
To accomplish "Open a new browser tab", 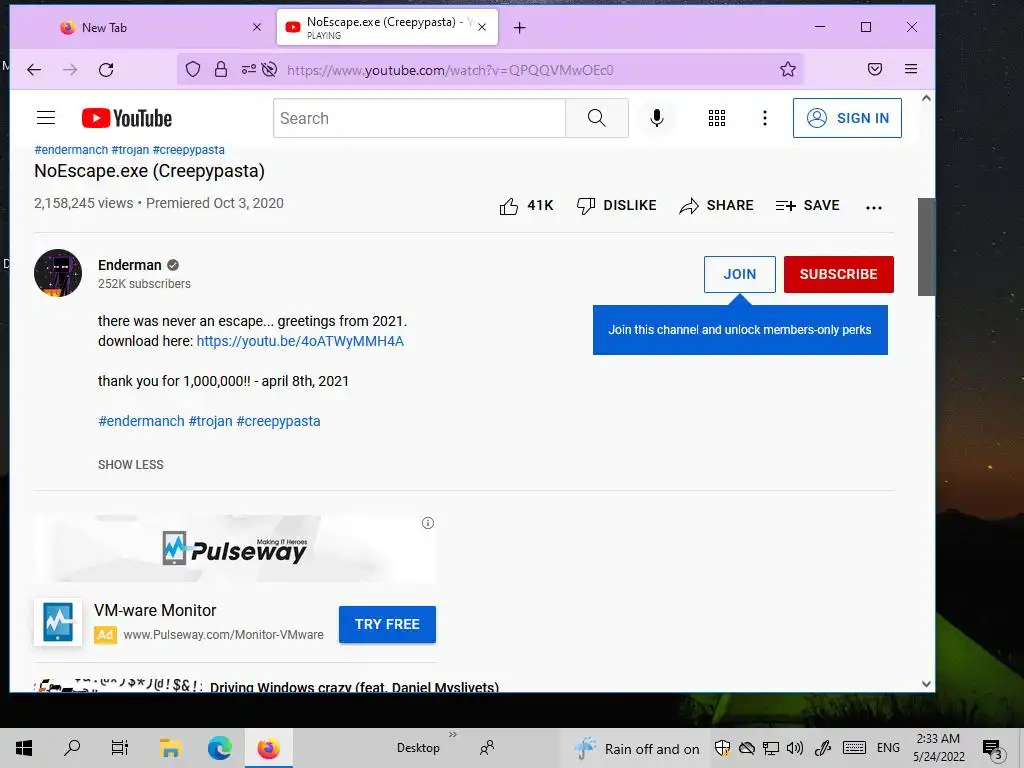I will 520,27.
